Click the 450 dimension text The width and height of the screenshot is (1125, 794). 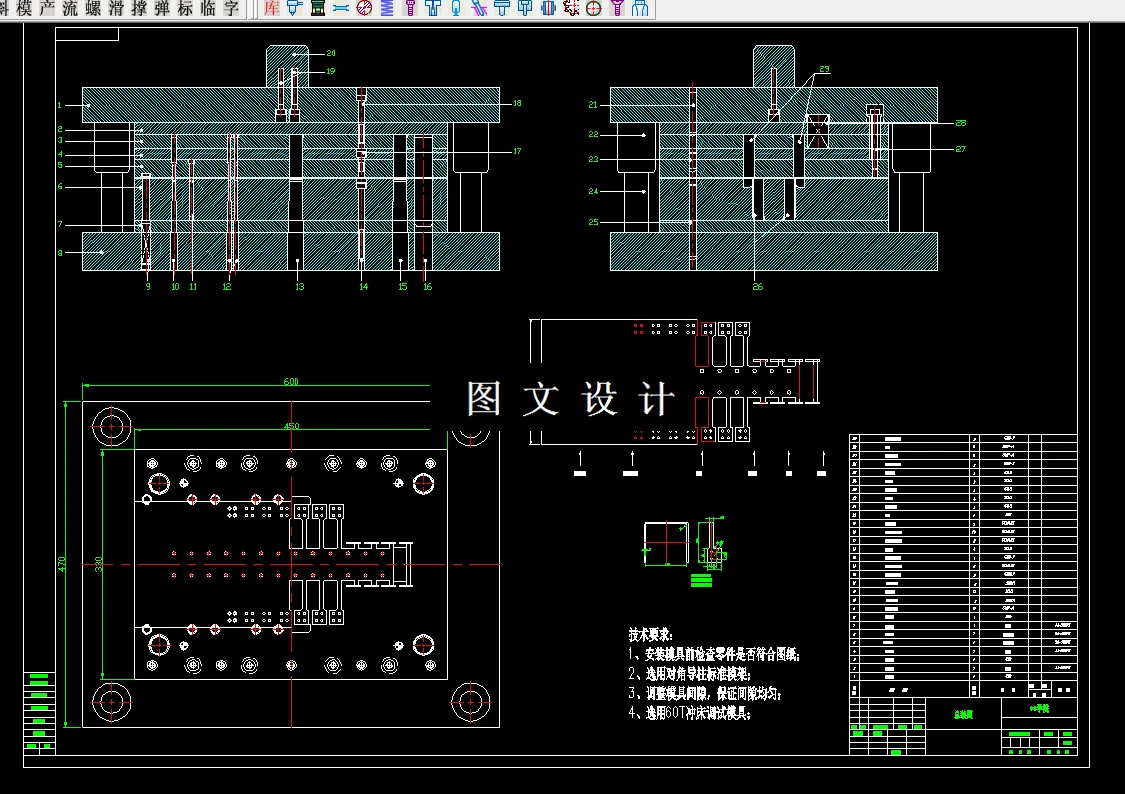[x=291, y=426]
